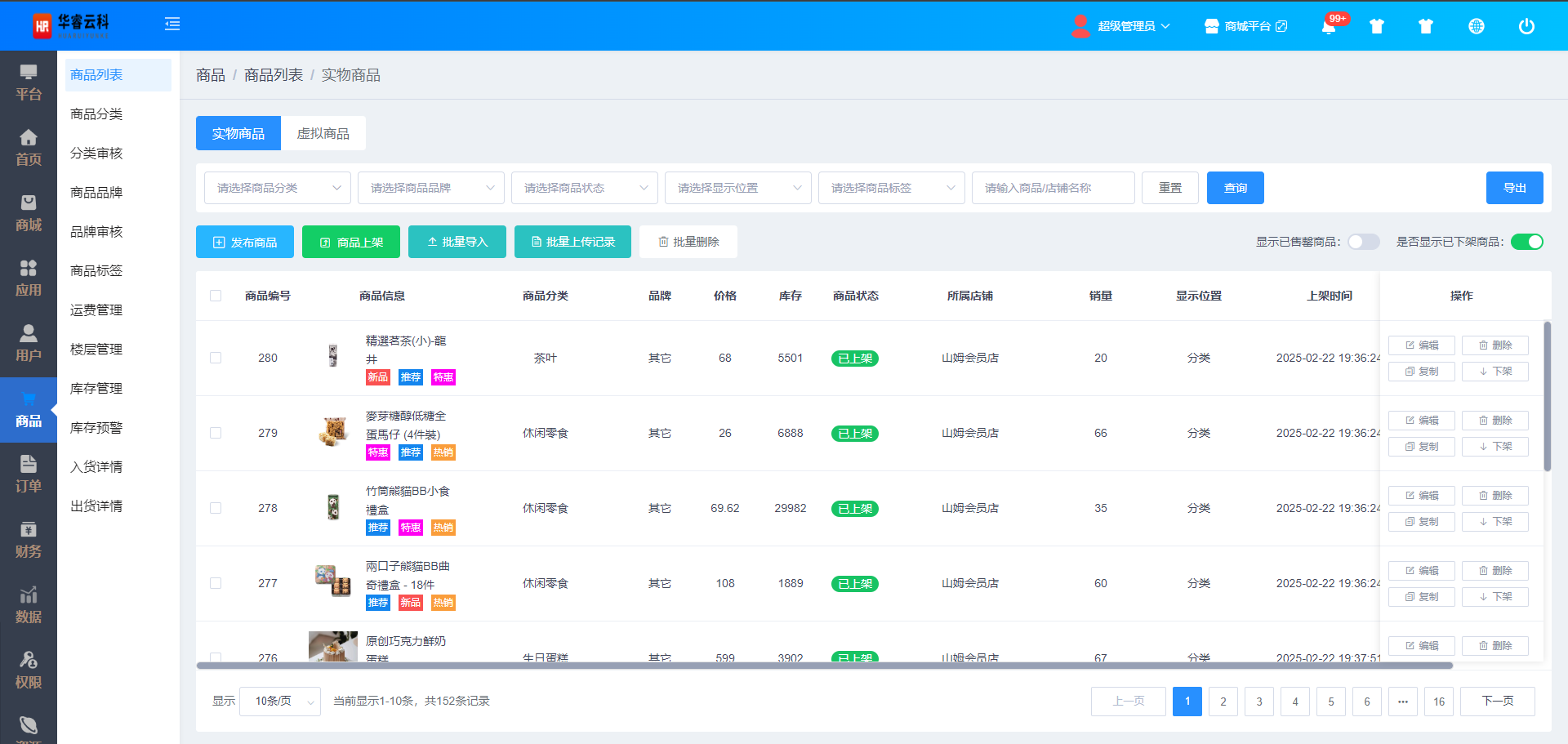Select 库存管理 in the side menu

pos(96,388)
